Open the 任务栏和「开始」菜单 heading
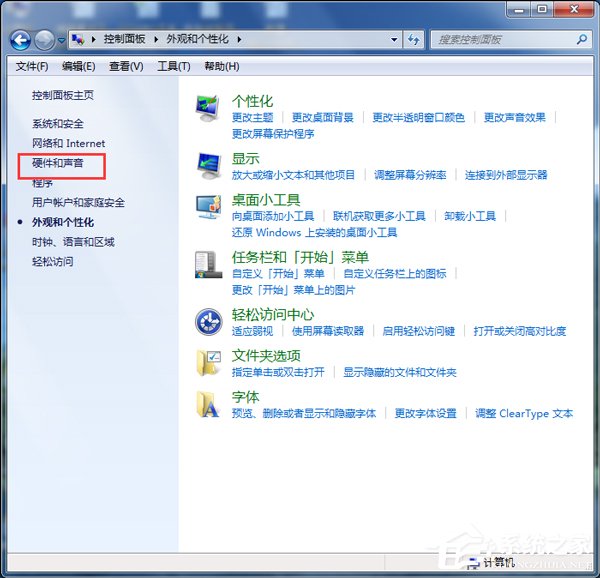This screenshot has width=600, height=578. [300, 257]
